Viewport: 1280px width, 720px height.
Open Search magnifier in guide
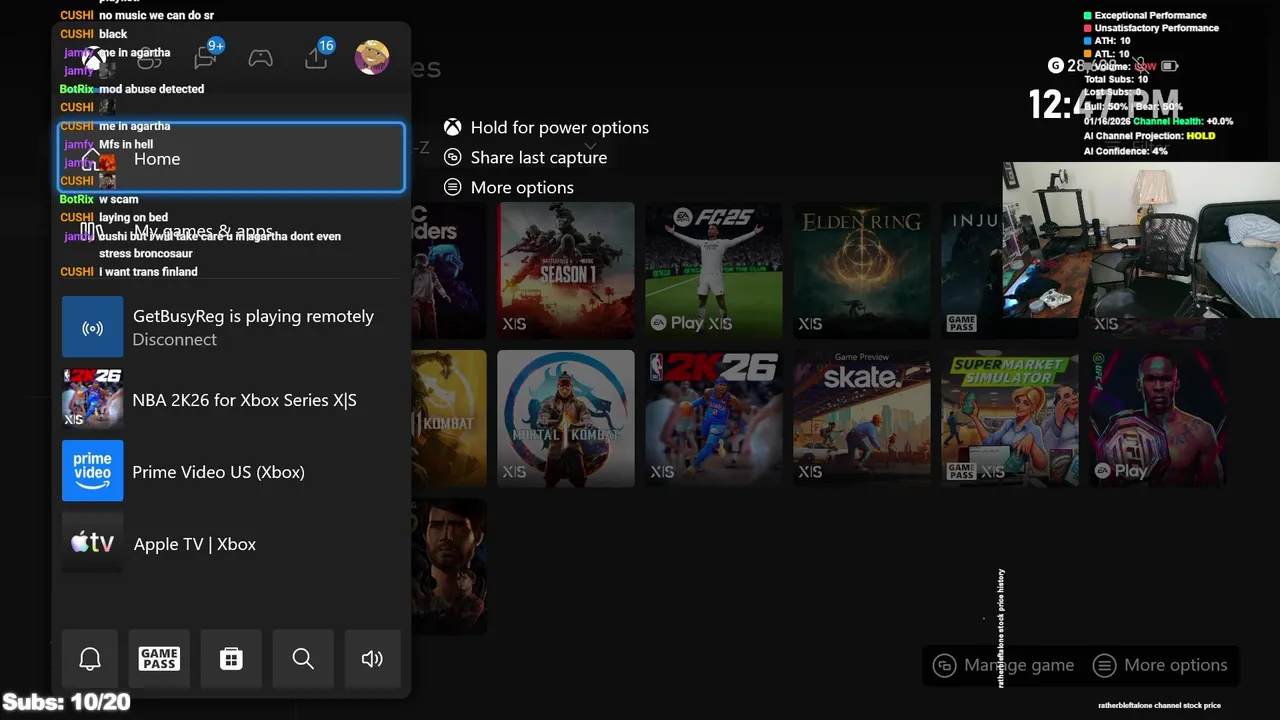pyautogui.click(x=303, y=658)
